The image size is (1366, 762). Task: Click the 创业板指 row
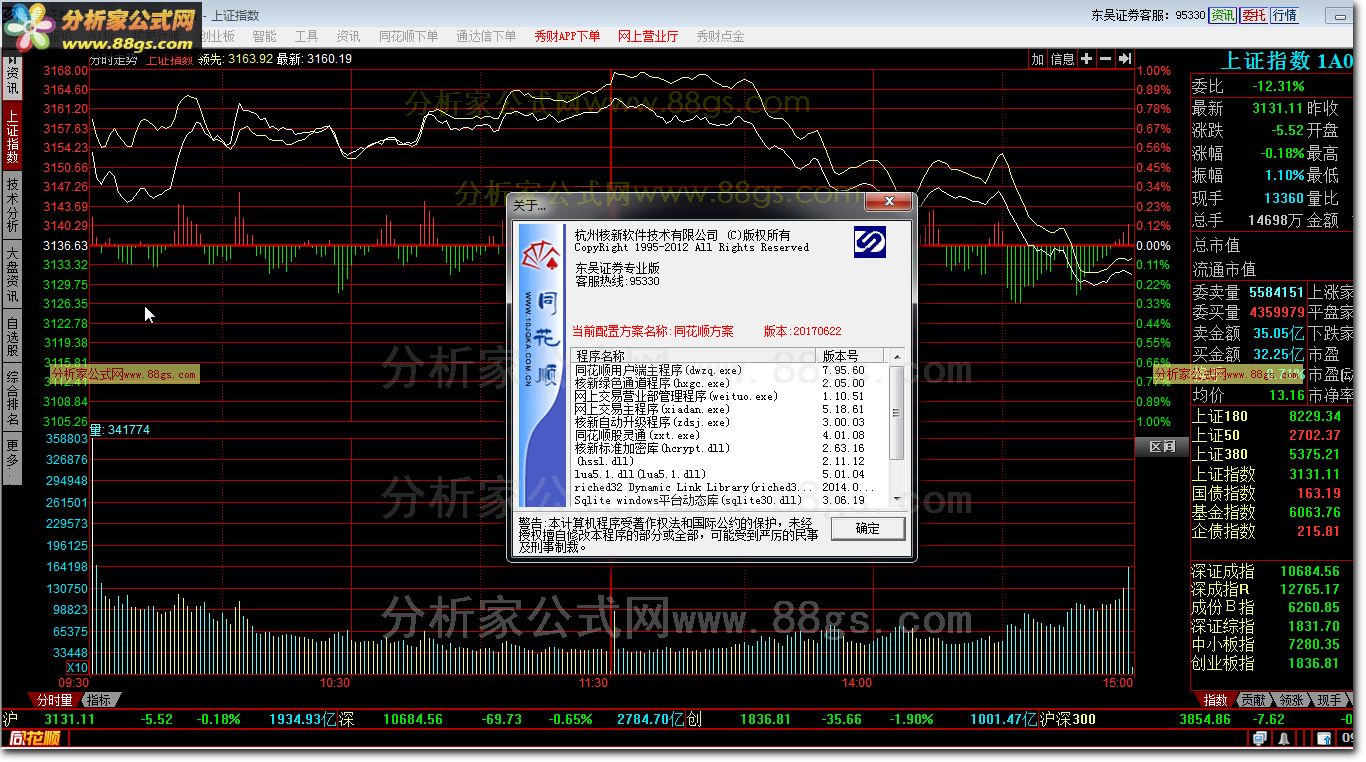[x=1272, y=662]
